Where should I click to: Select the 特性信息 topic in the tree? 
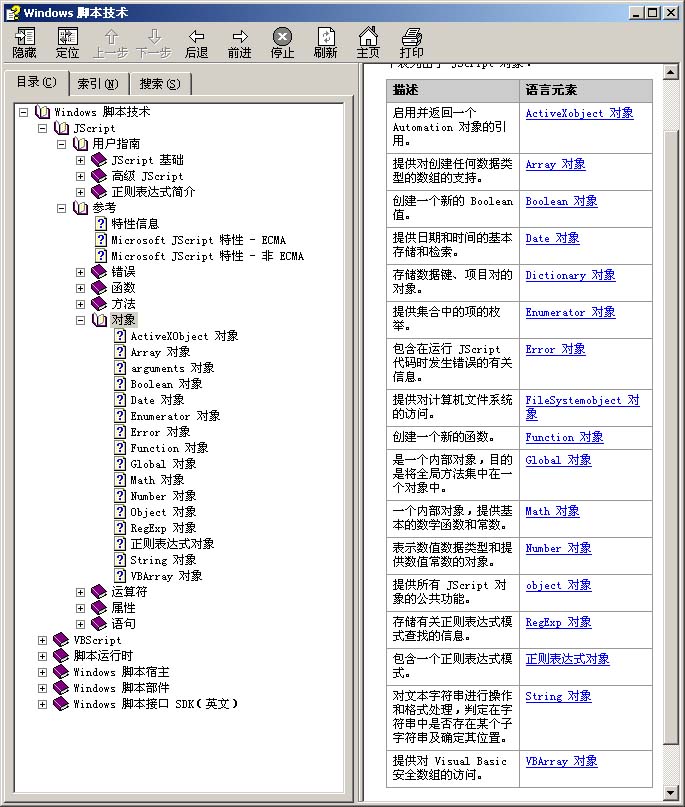(135, 224)
